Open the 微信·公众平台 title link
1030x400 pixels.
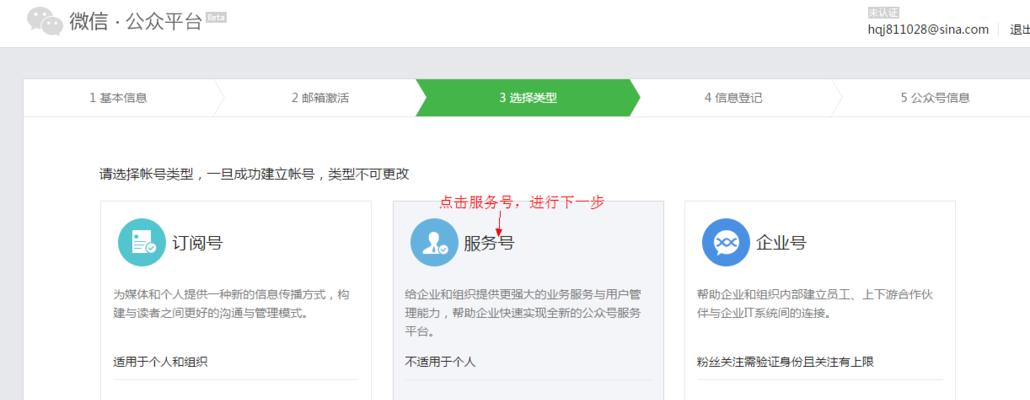135,21
